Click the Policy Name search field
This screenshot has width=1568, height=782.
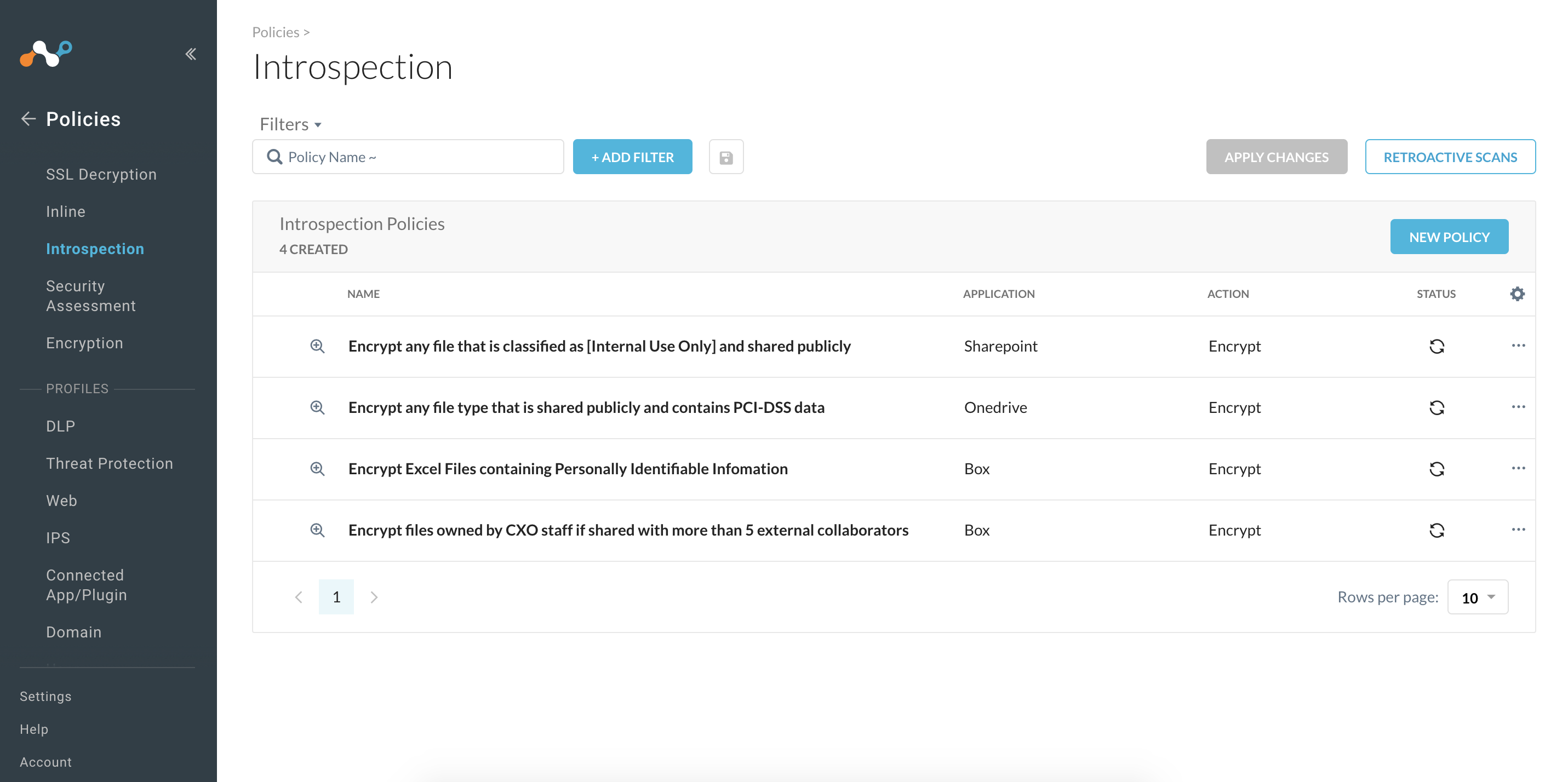click(x=408, y=158)
